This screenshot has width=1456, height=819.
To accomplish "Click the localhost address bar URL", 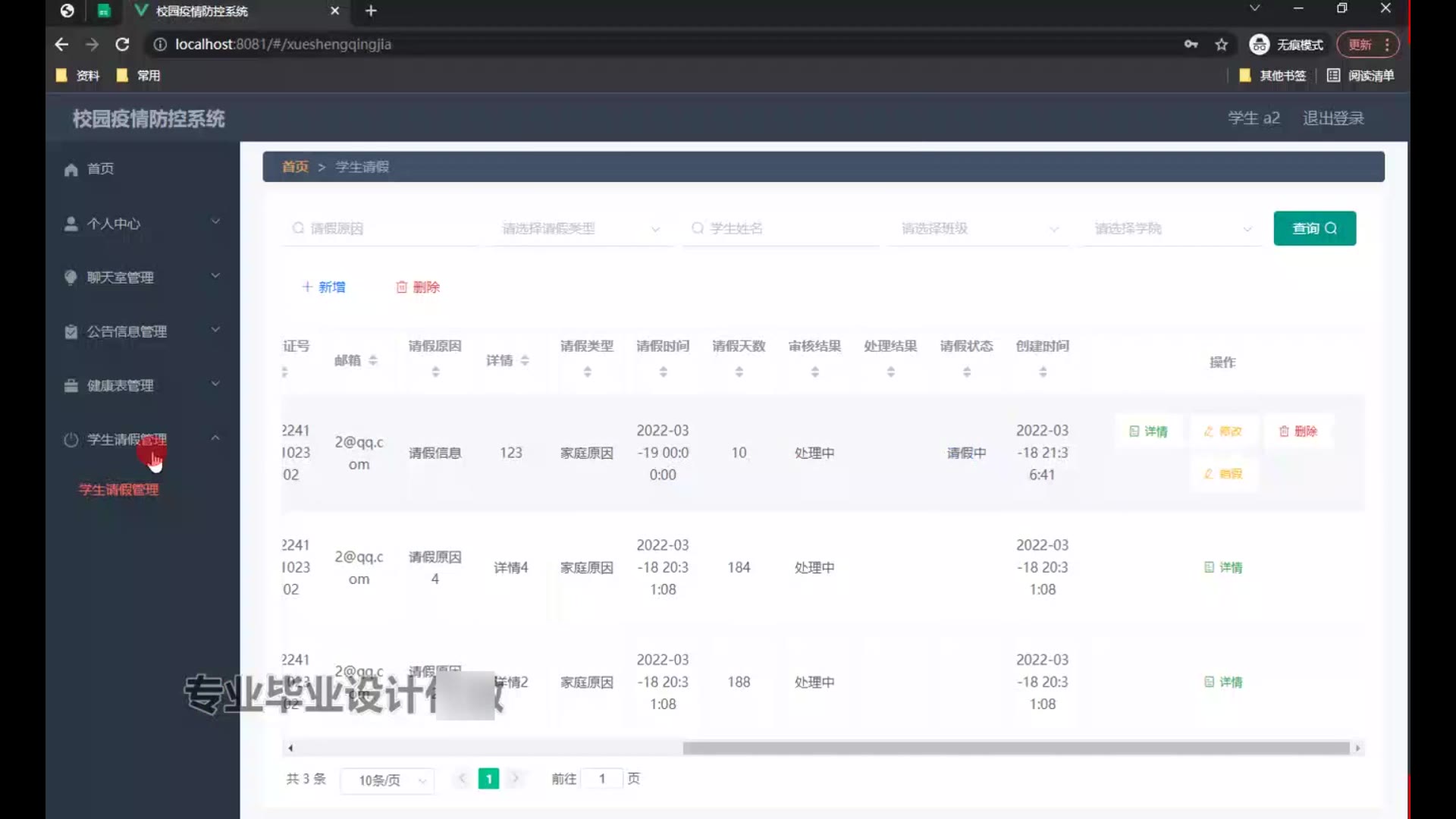I will click(283, 45).
